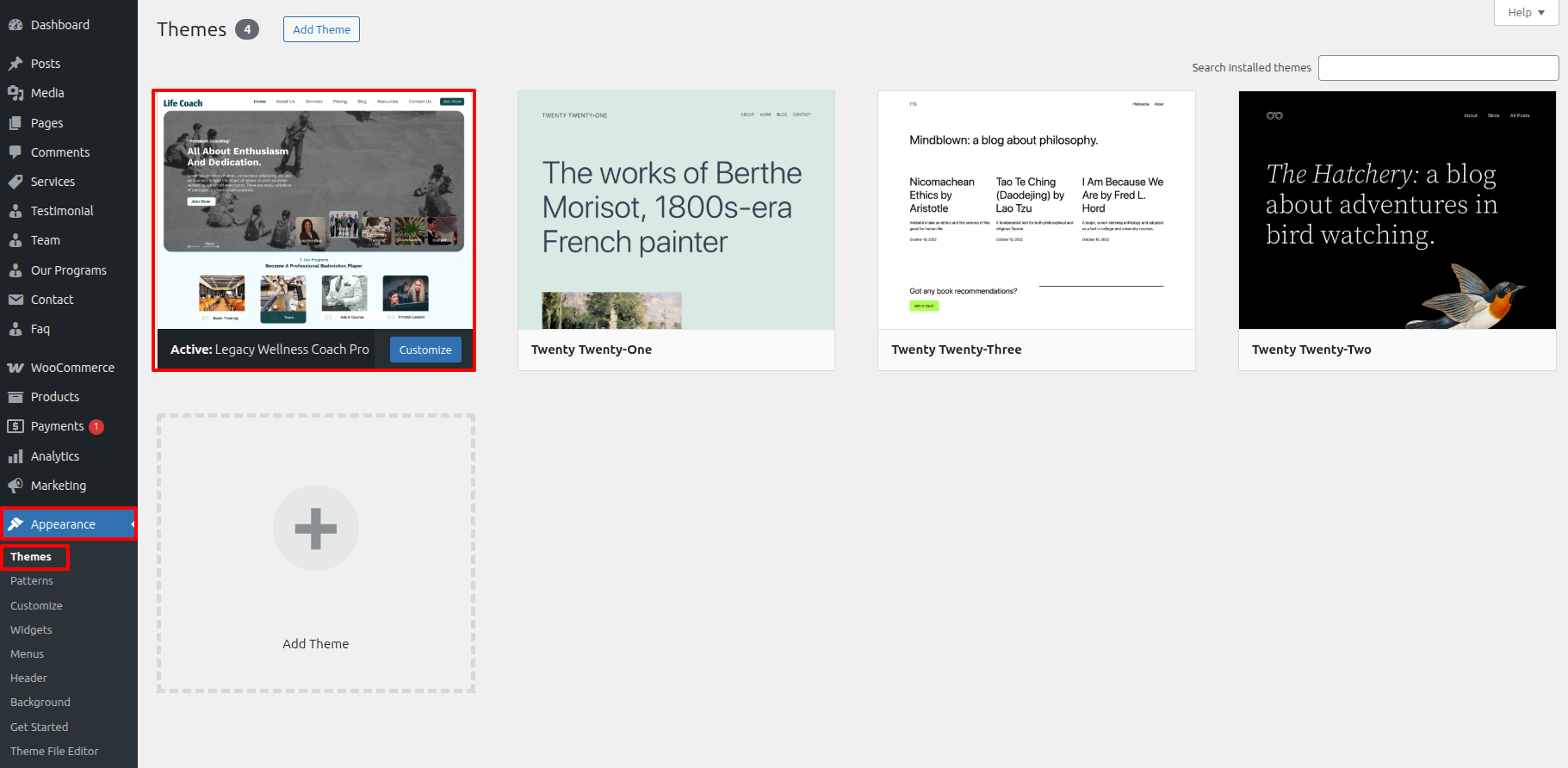The image size is (1568, 768).
Task: Click the Products archive box icon
Action: 15,397
